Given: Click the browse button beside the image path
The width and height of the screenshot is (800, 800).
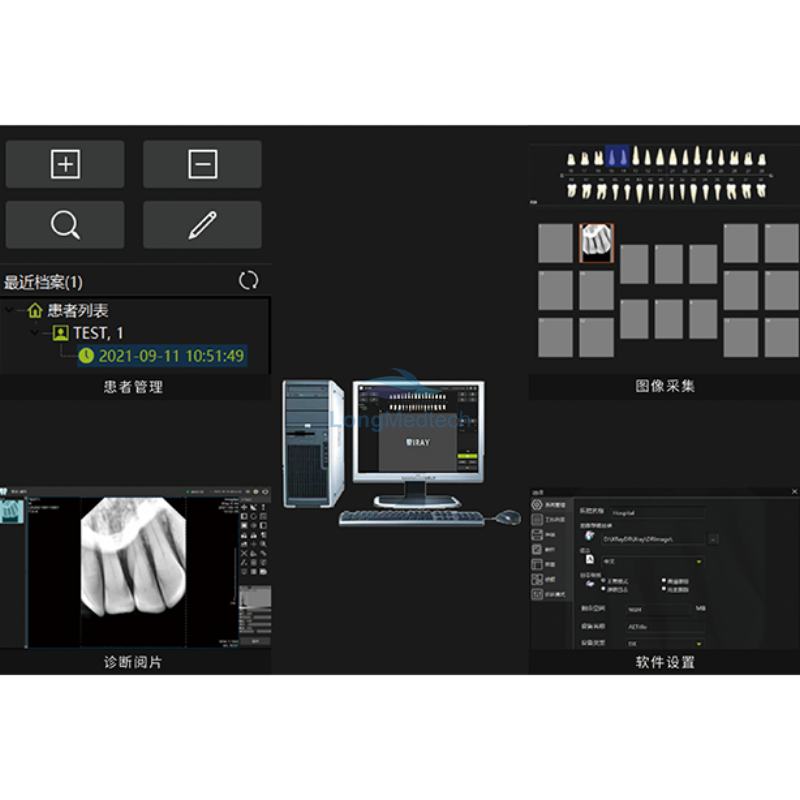Looking at the screenshot, I should (713, 539).
